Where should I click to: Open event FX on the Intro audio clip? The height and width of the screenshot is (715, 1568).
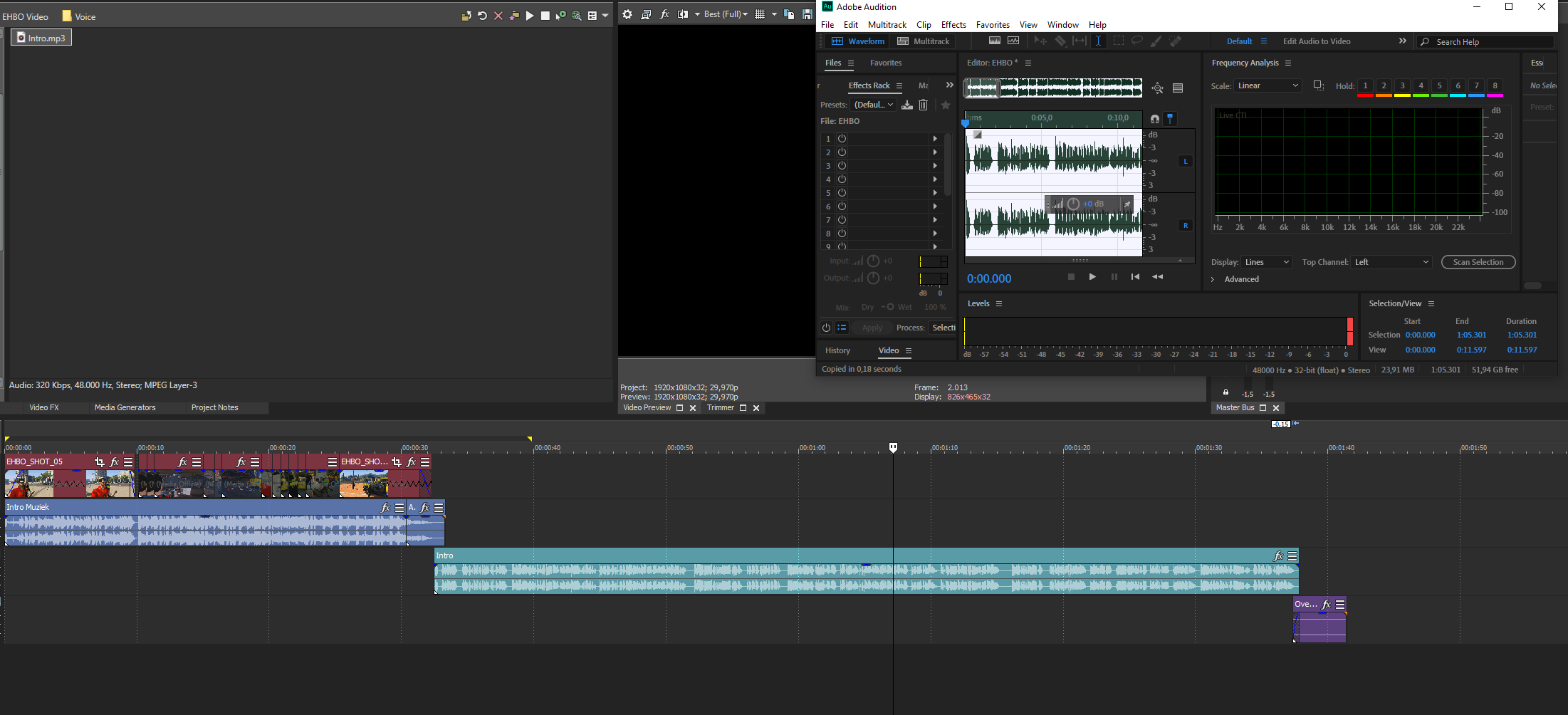click(x=1278, y=556)
